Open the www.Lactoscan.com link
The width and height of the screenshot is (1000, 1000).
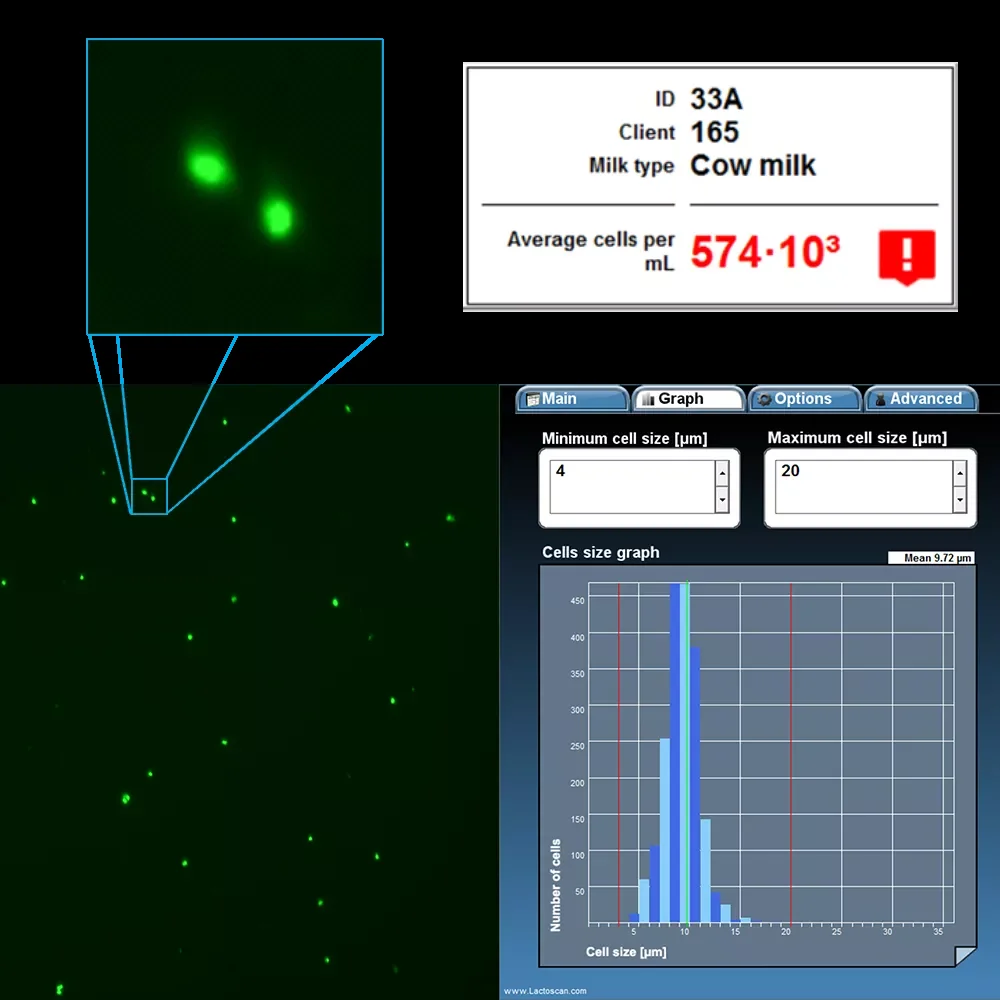[545, 990]
